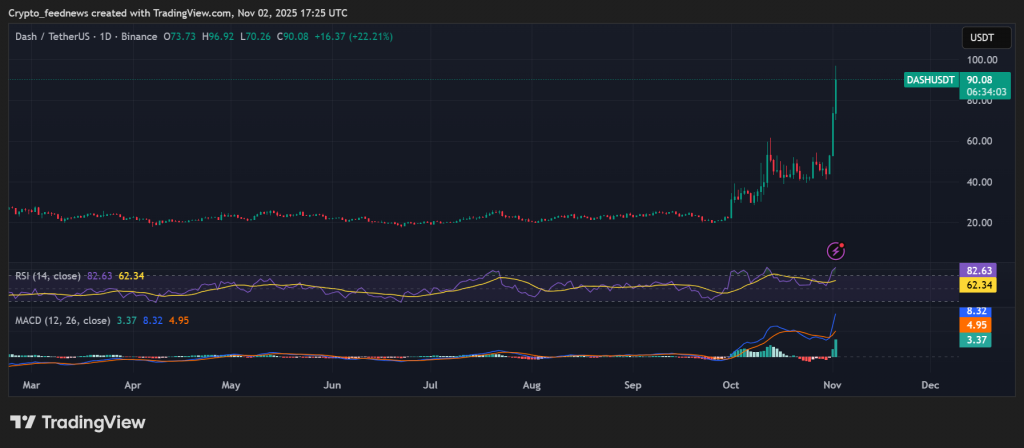Click the yellow 62.34 RSI scale tag
Image resolution: width=1024 pixels, height=448 pixels.
pyautogui.click(x=976, y=285)
